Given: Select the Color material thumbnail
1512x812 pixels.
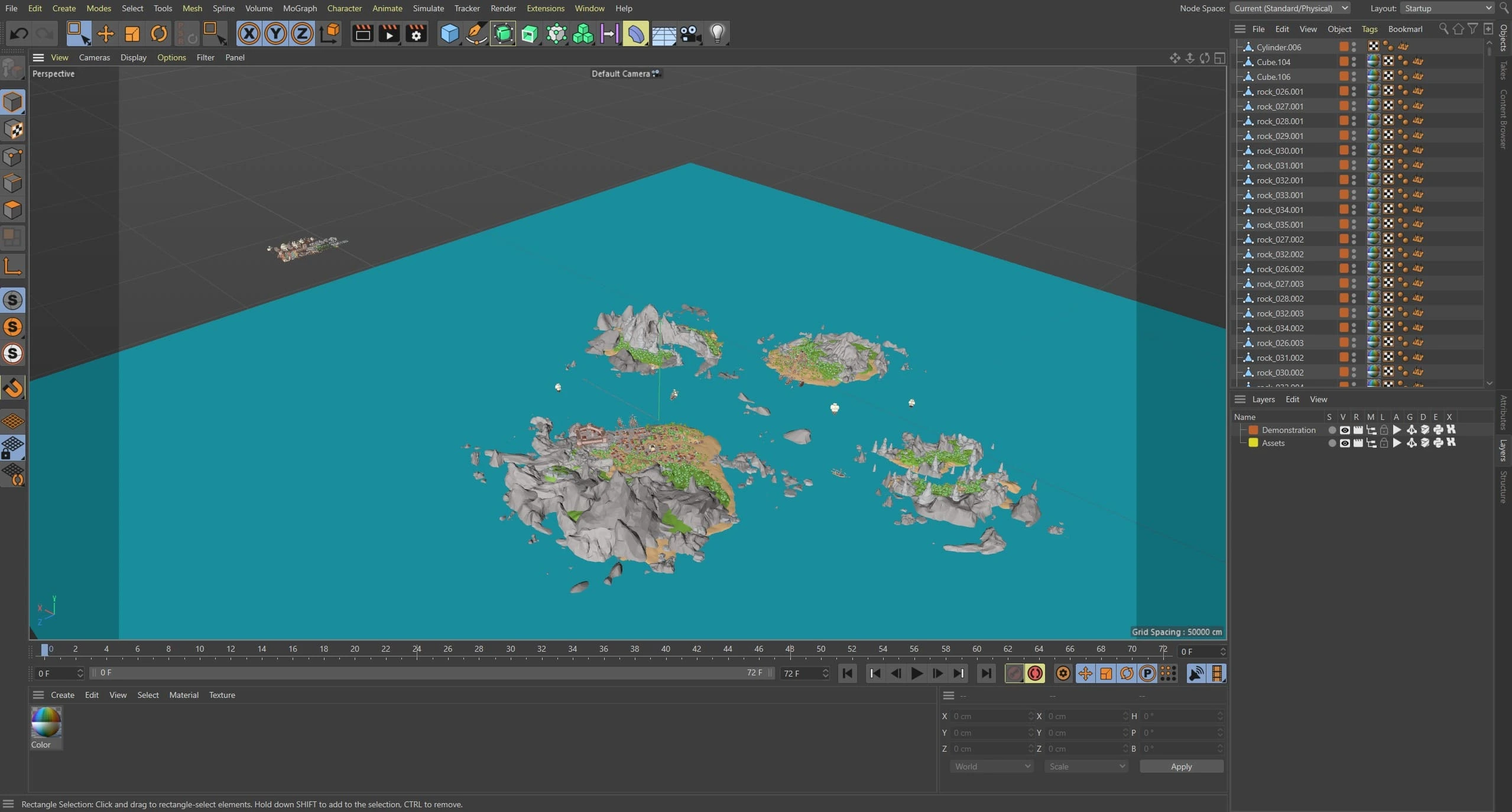Looking at the screenshot, I should coord(46,723).
